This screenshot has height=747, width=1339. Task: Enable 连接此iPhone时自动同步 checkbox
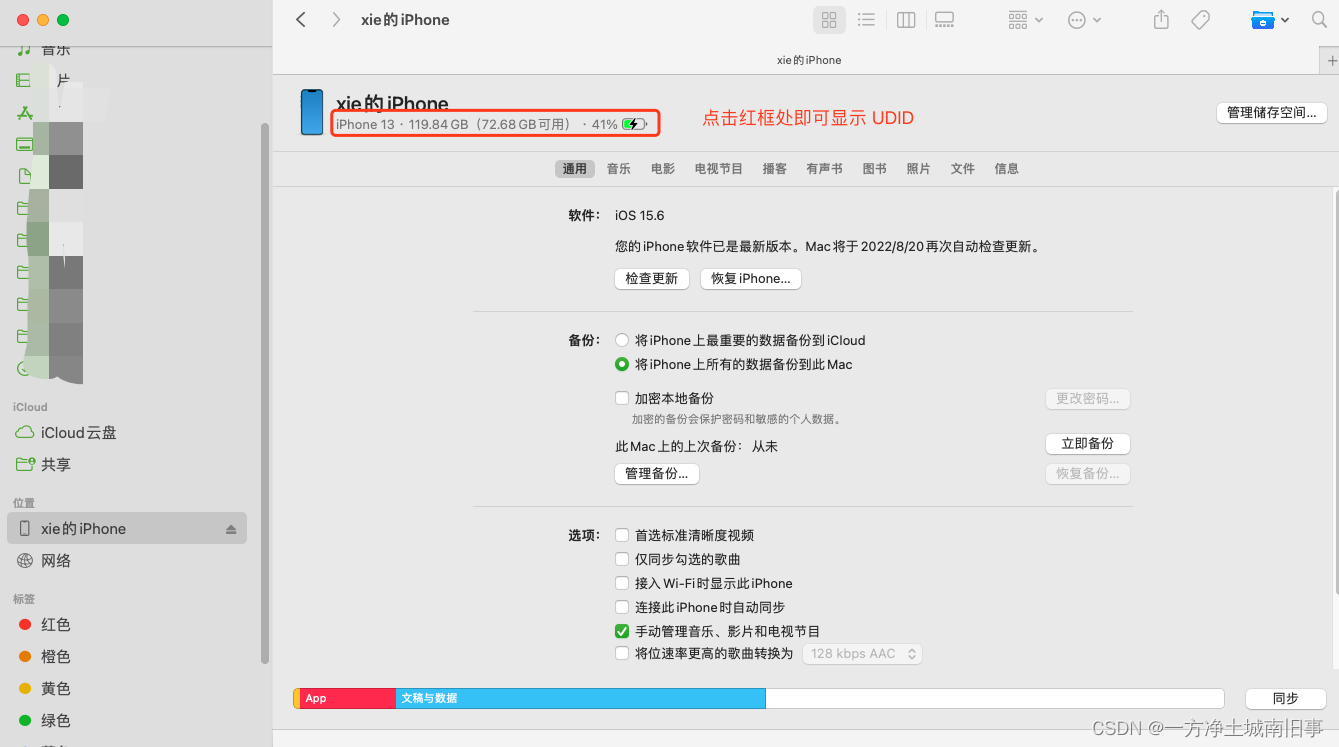622,608
